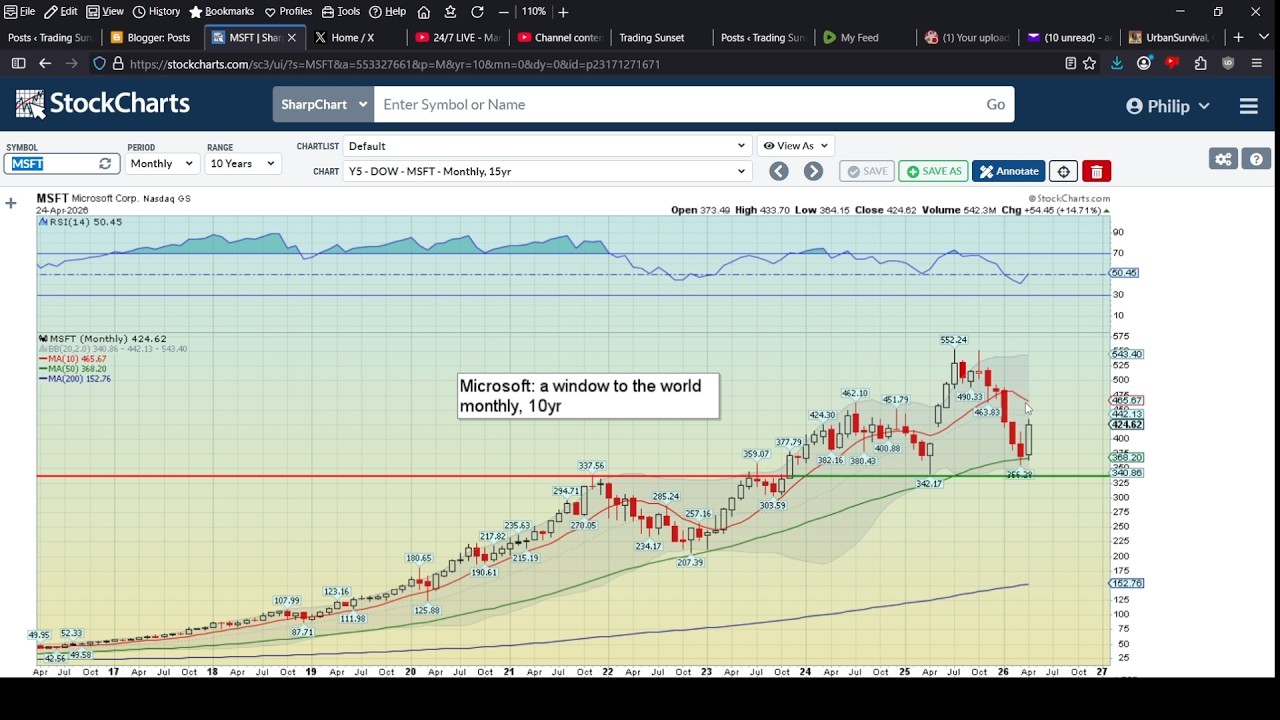The image size is (1280, 720).
Task: Open the browser Edit menu
Action: [61, 11]
